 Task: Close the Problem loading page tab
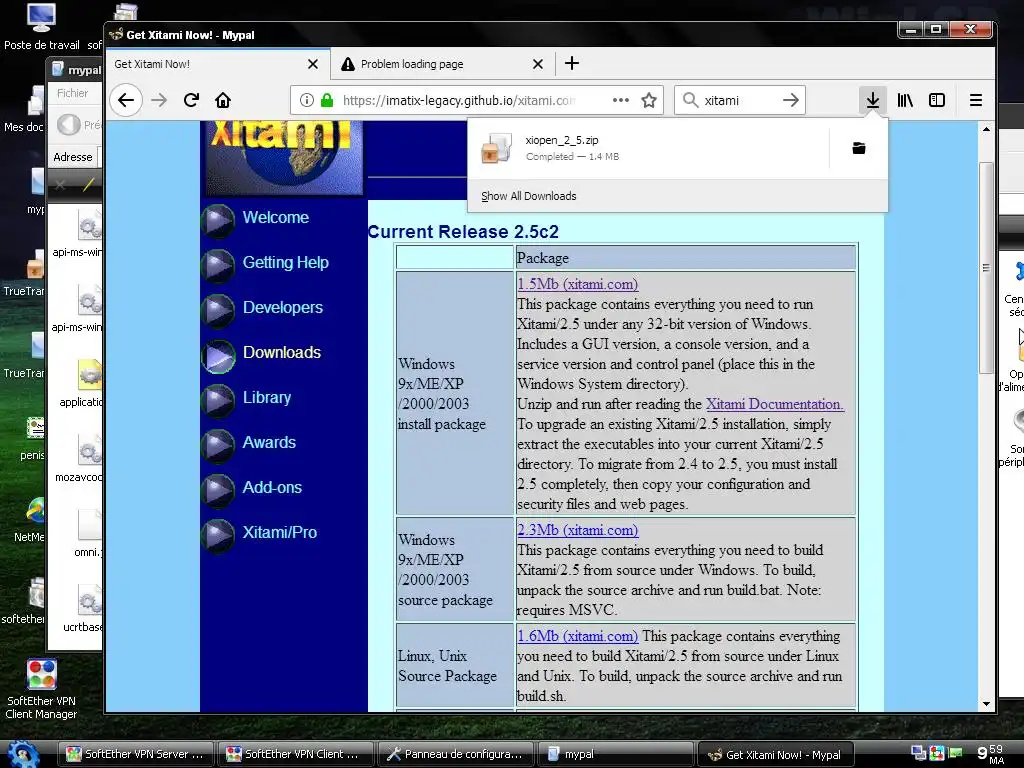coord(537,64)
